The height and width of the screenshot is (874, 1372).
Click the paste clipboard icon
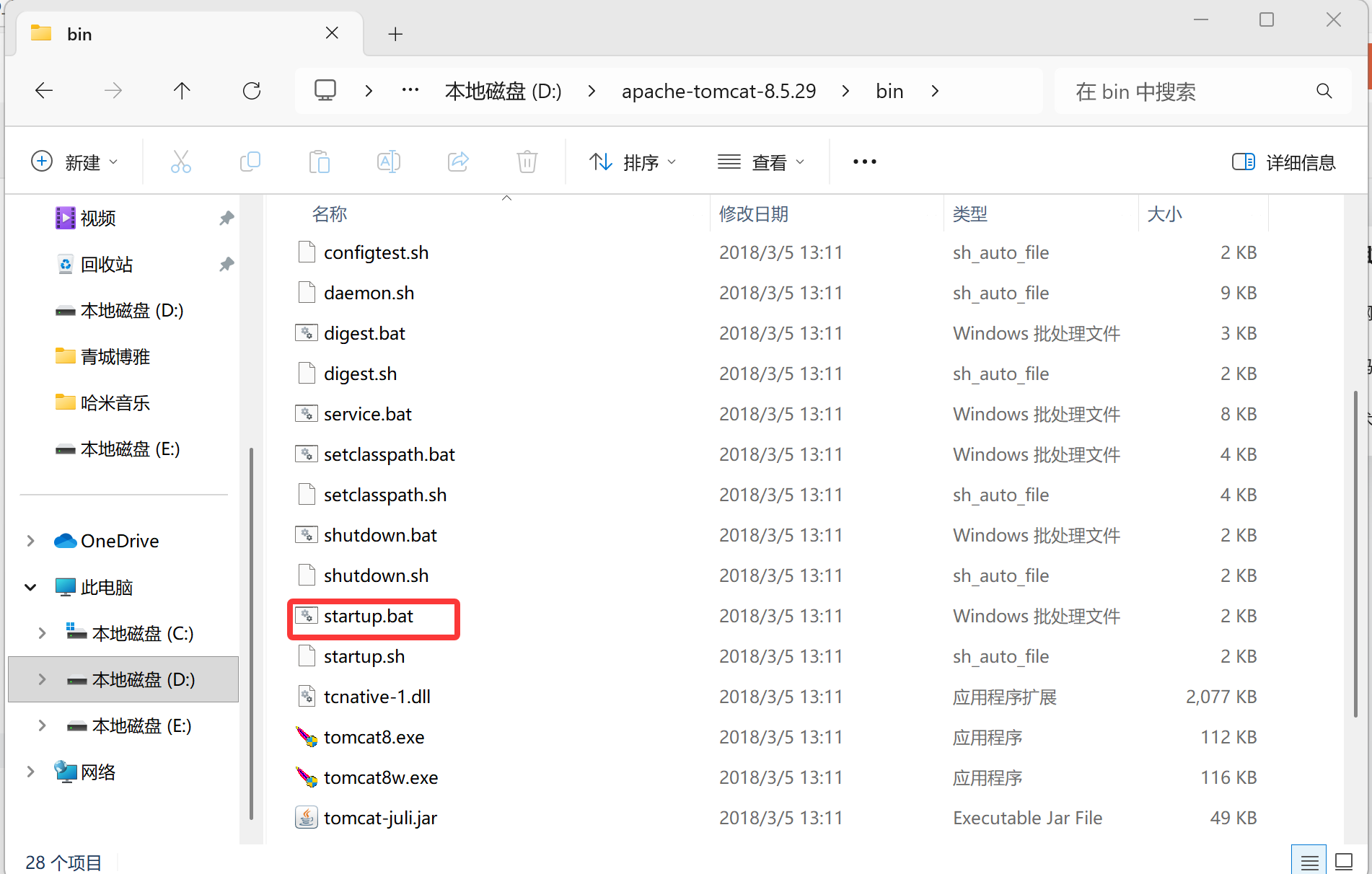tap(319, 162)
